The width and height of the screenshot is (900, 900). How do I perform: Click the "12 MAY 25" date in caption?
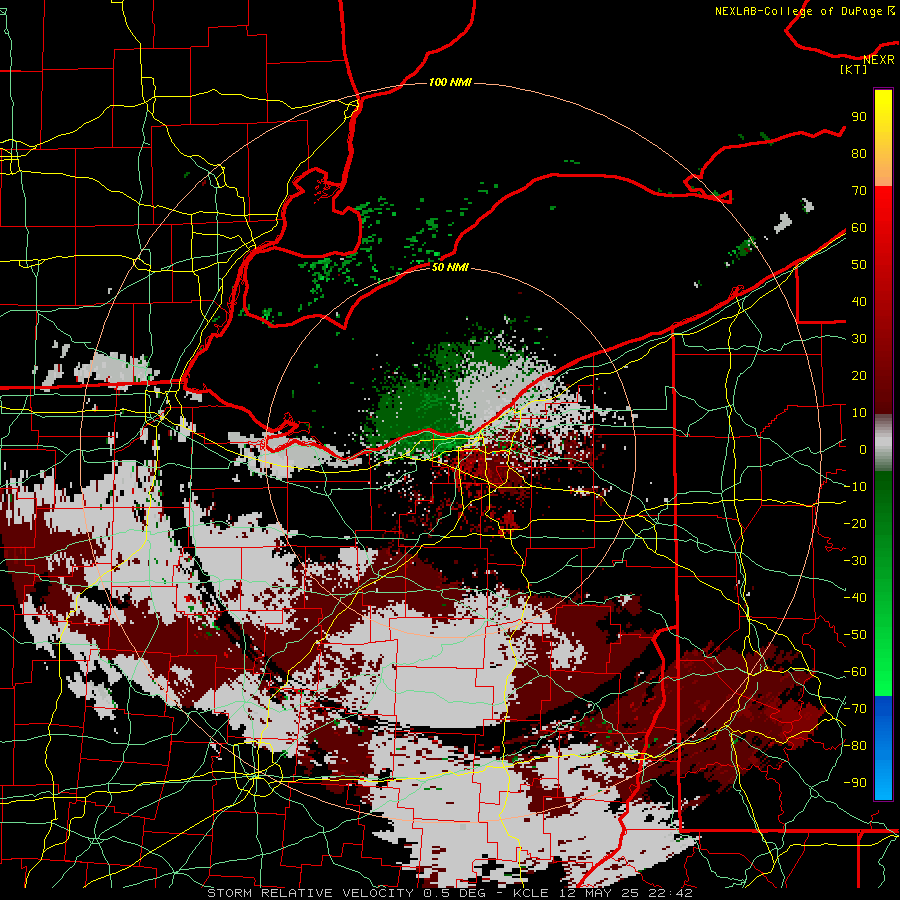click(598, 893)
